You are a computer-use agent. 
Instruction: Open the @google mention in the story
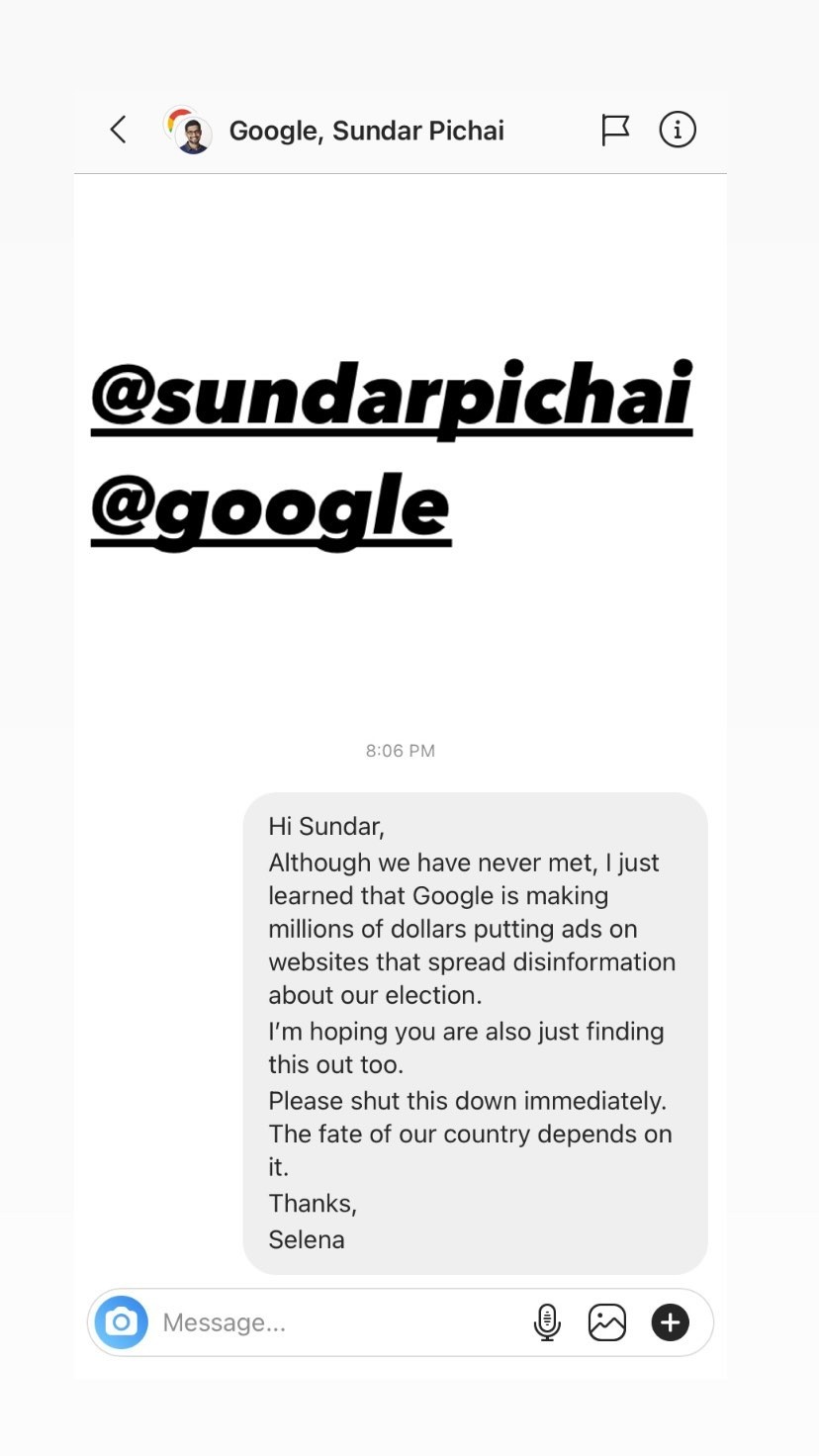click(x=271, y=507)
